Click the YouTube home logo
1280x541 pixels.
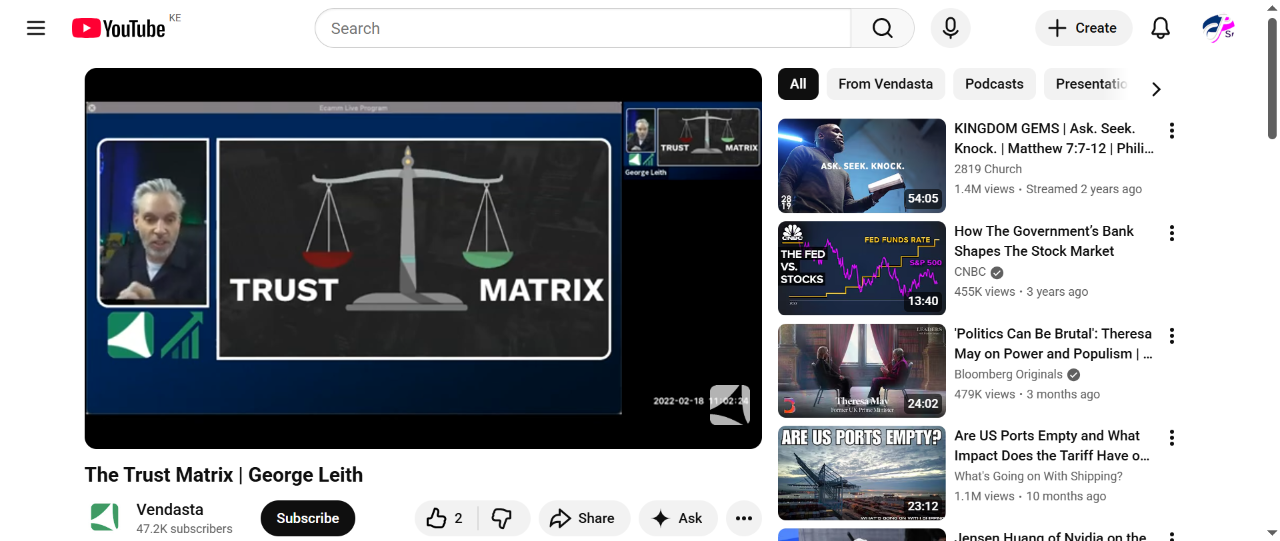coord(118,28)
